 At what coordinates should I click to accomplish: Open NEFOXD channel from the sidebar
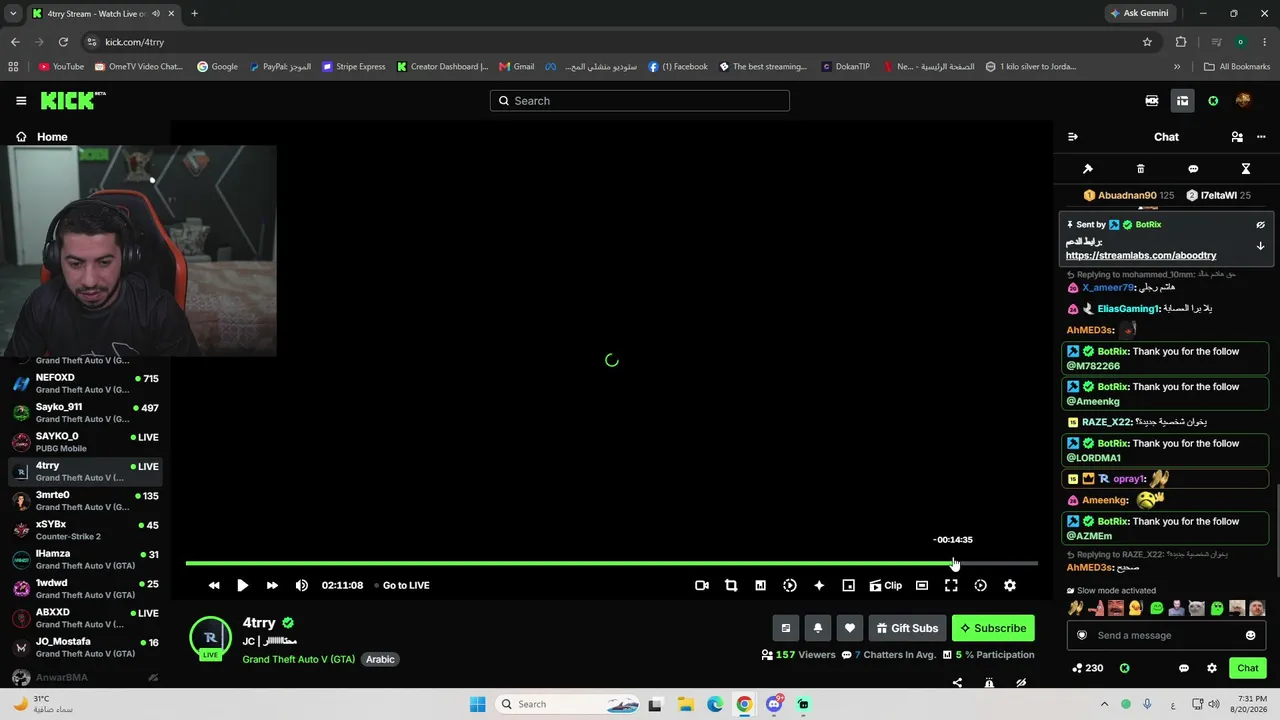pyautogui.click(x=86, y=383)
